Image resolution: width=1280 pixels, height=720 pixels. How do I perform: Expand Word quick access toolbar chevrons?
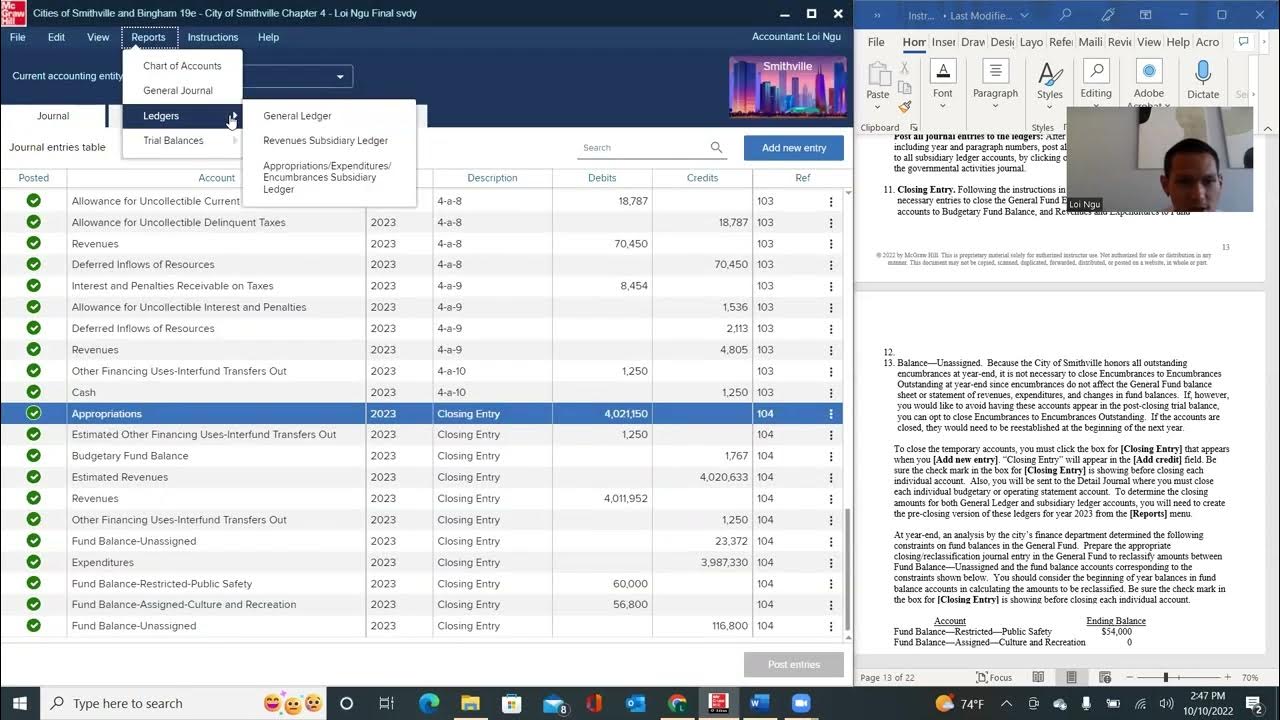[877, 15]
